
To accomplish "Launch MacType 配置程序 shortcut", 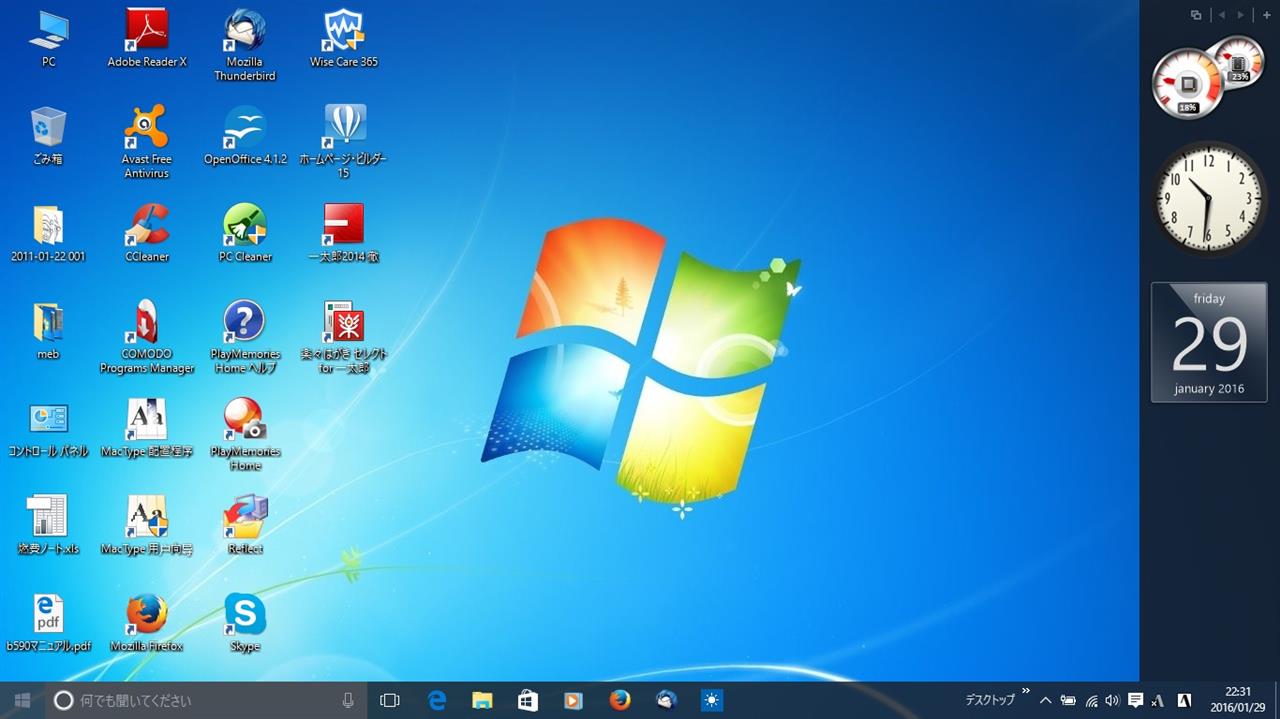I will [147, 428].
